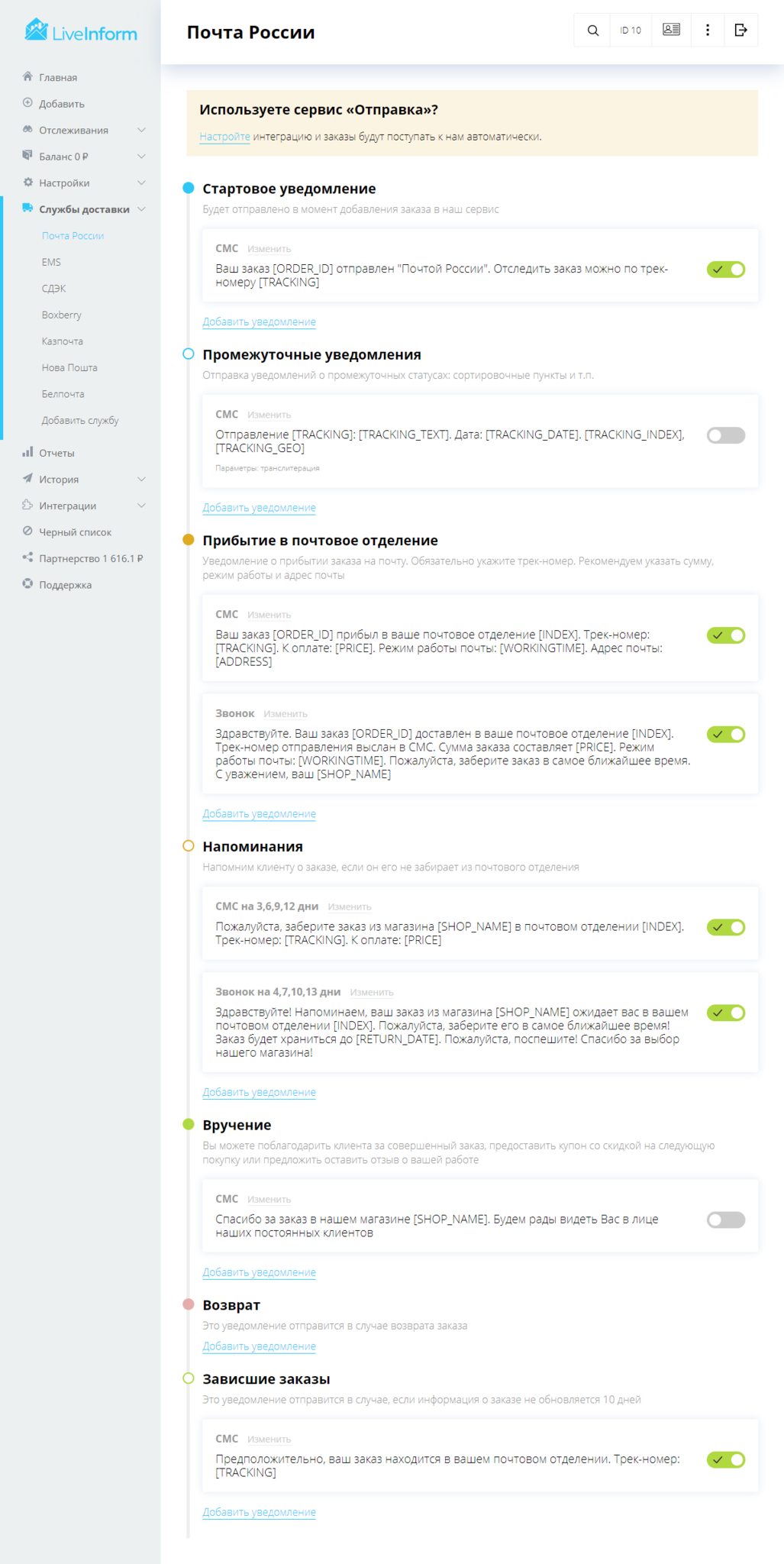The width and height of the screenshot is (784, 1564).
Task: Add notification under Прибытие в почтовое отделение
Action: (x=259, y=814)
